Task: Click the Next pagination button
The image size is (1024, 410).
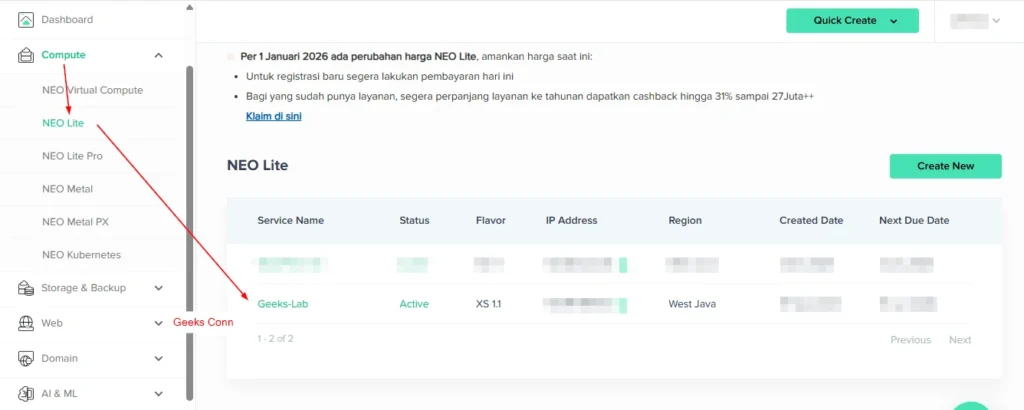Action: pyautogui.click(x=960, y=339)
